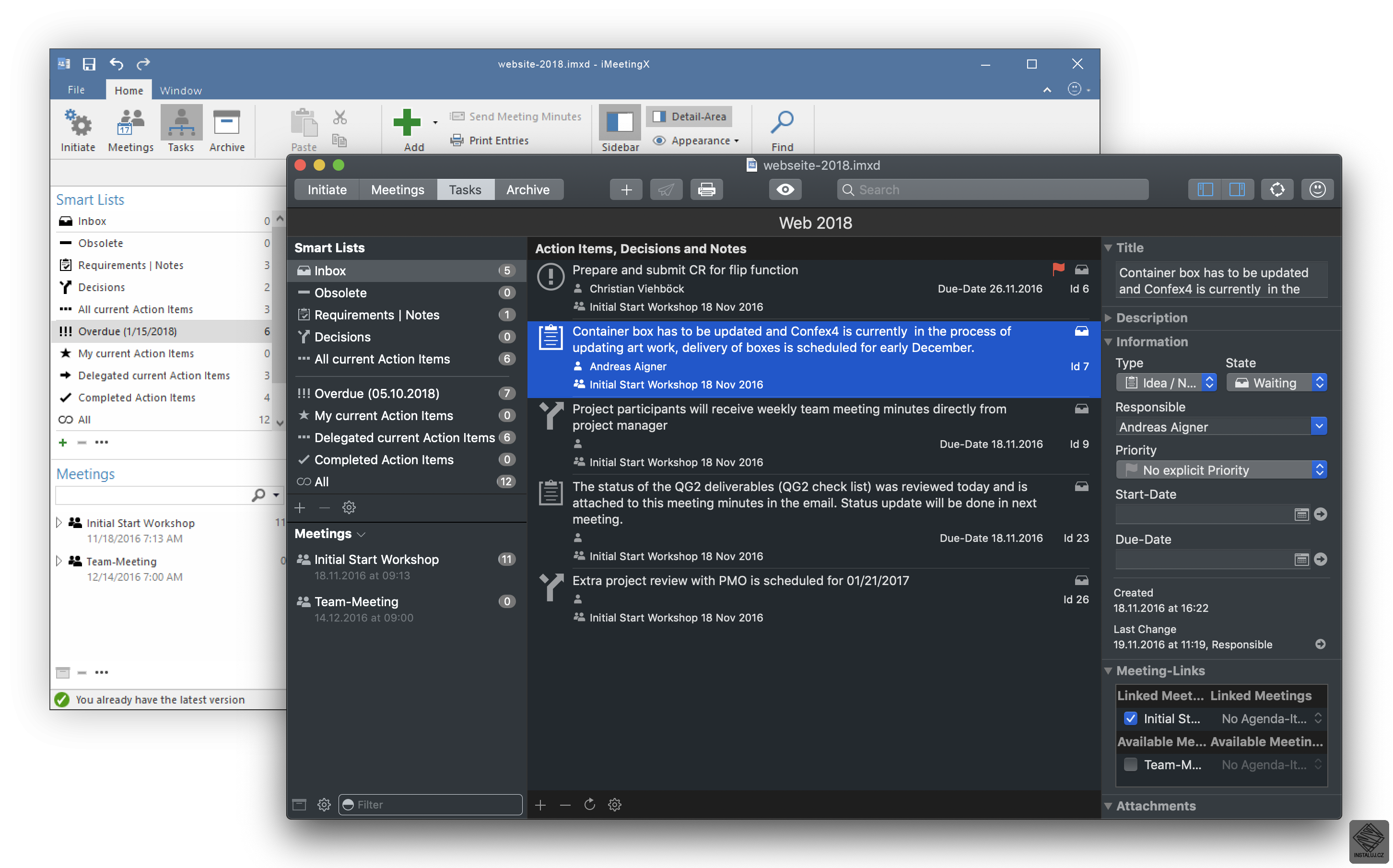Open the Appearance dropdown in Windows ribbon
The width and height of the screenshot is (1393, 868).
[x=696, y=140]
